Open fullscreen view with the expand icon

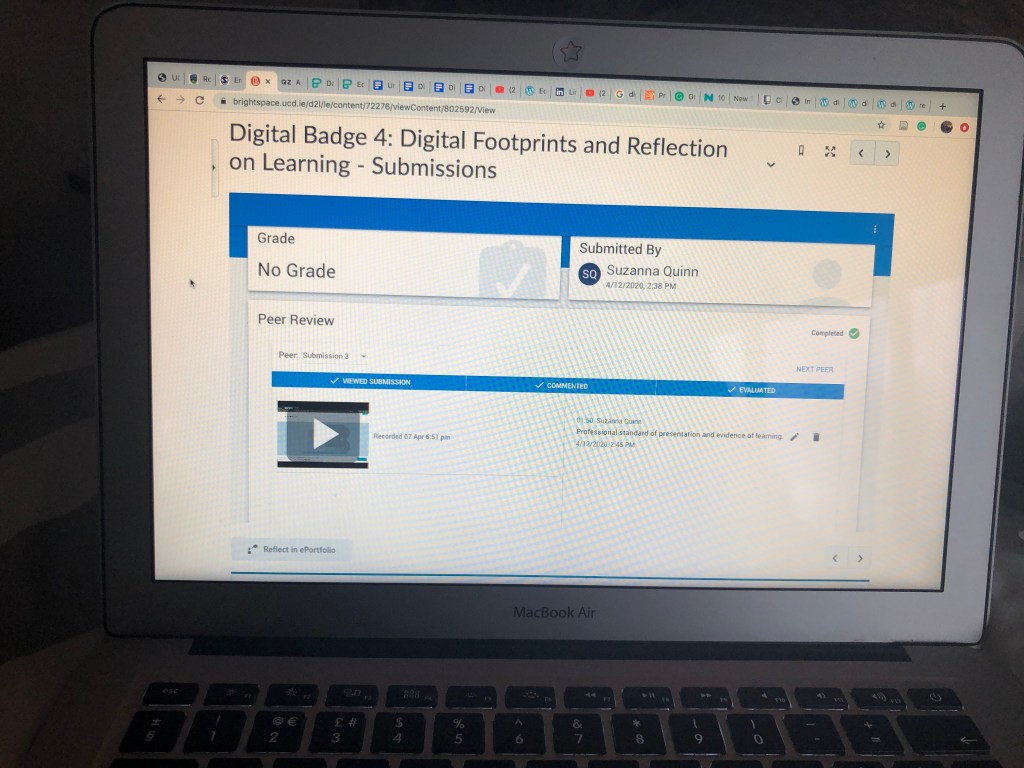point(829,152)
